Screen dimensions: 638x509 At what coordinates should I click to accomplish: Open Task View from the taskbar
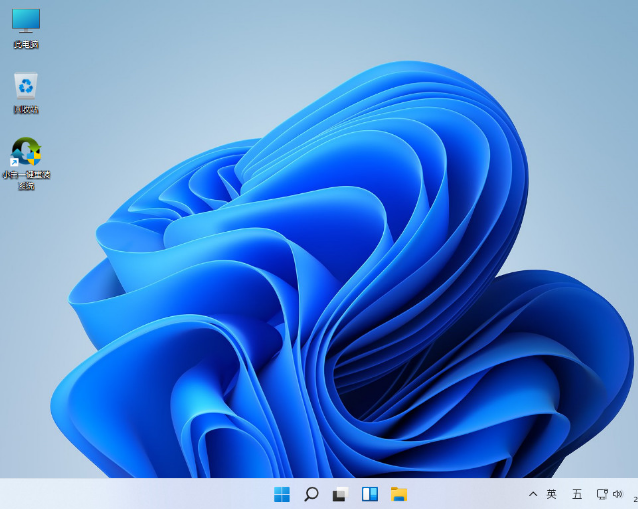click(x=340, y=494)
